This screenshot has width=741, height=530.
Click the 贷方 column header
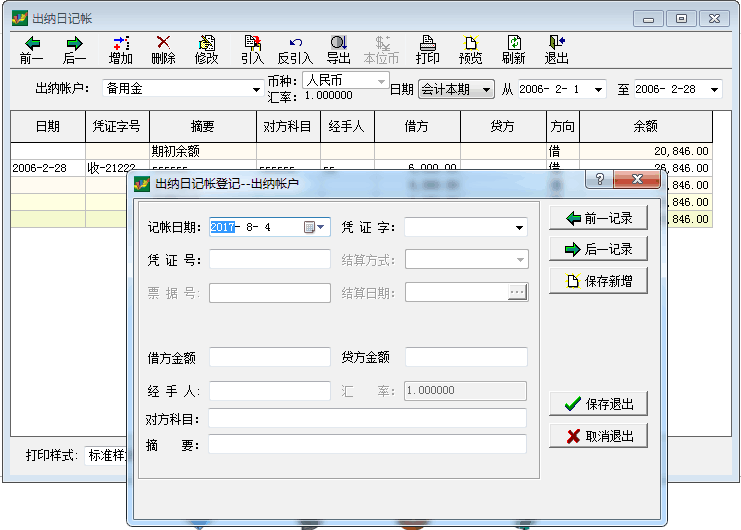point(503,127)
